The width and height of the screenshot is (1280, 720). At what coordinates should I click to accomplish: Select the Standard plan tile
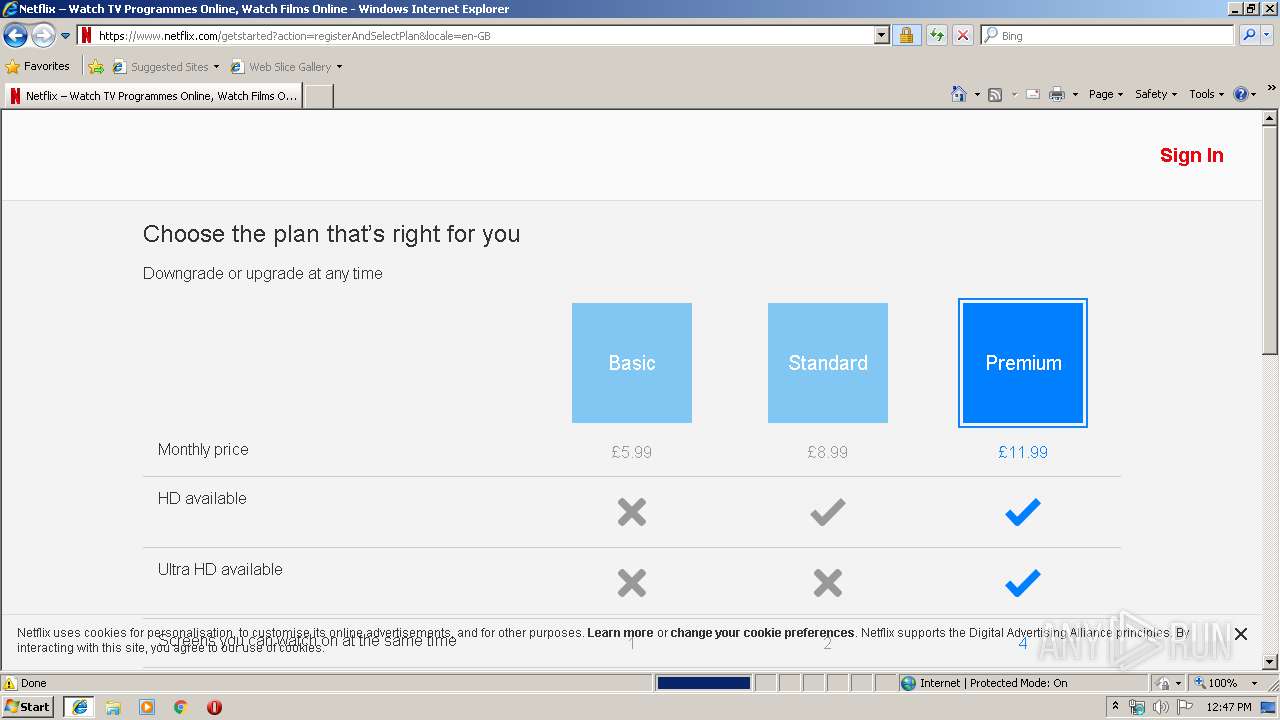[828, 363]
